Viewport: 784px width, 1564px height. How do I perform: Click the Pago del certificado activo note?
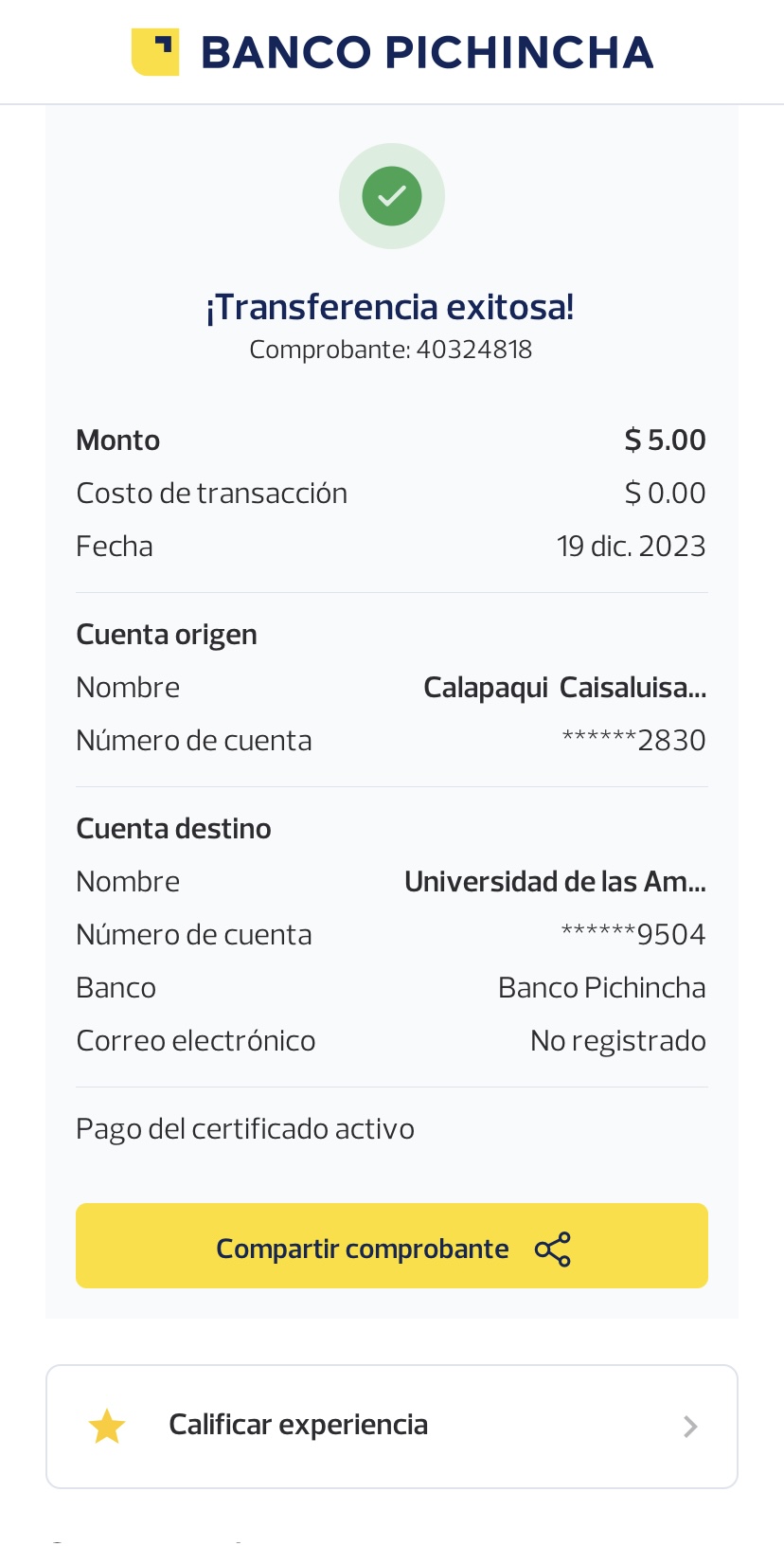click(245, 1129)
